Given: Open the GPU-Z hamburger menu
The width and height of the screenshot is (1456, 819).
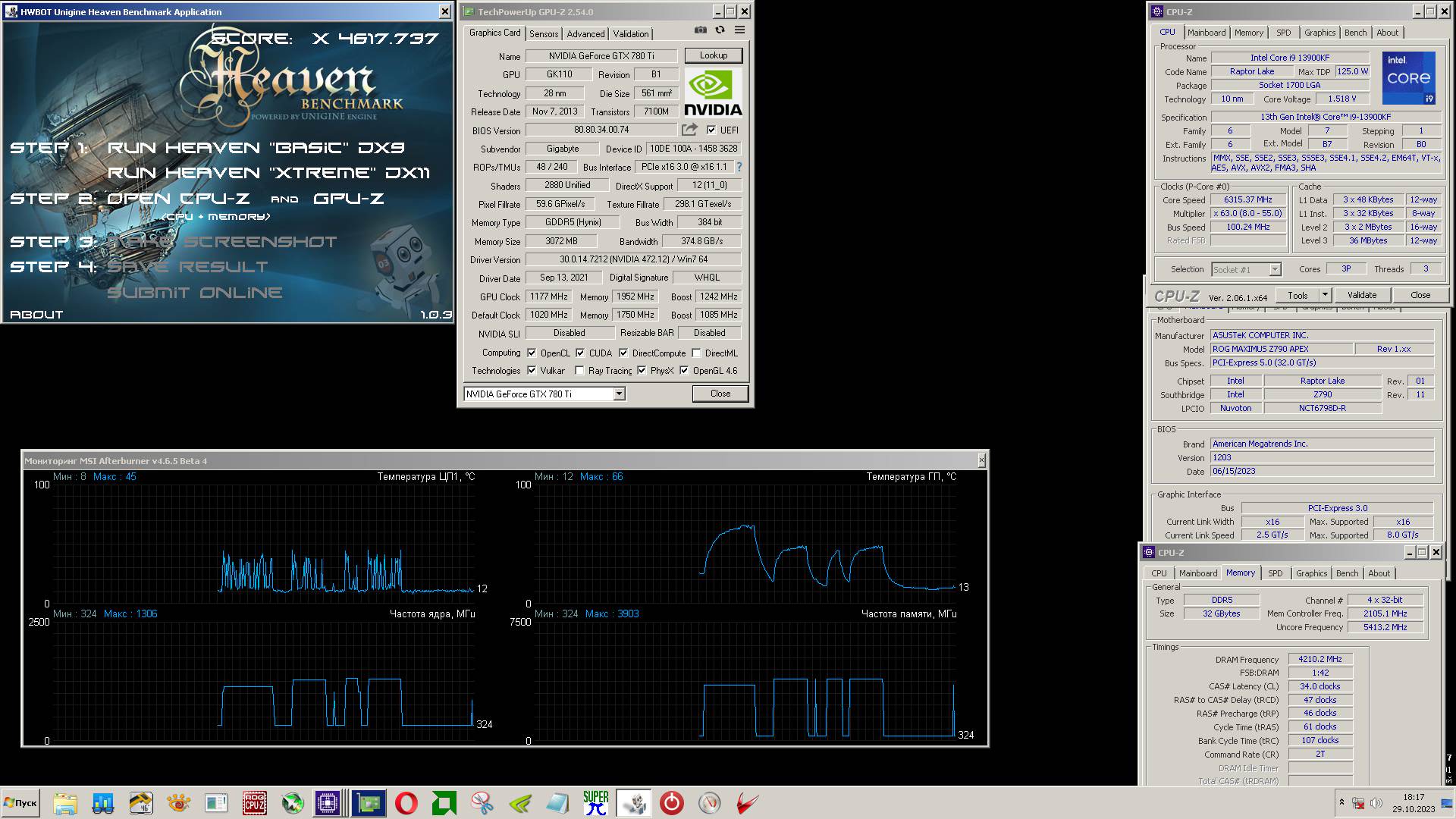Looking at the screenshot, I should 739,30.
